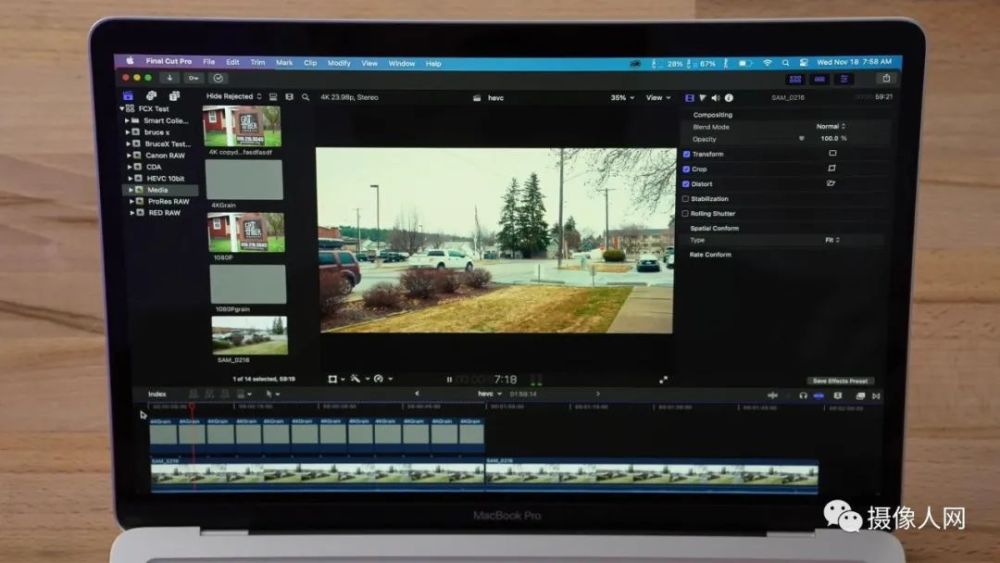Open the Photos and Audio sidebar
Viewport: 1000px width, 563px height.
[x=151, y=96]
